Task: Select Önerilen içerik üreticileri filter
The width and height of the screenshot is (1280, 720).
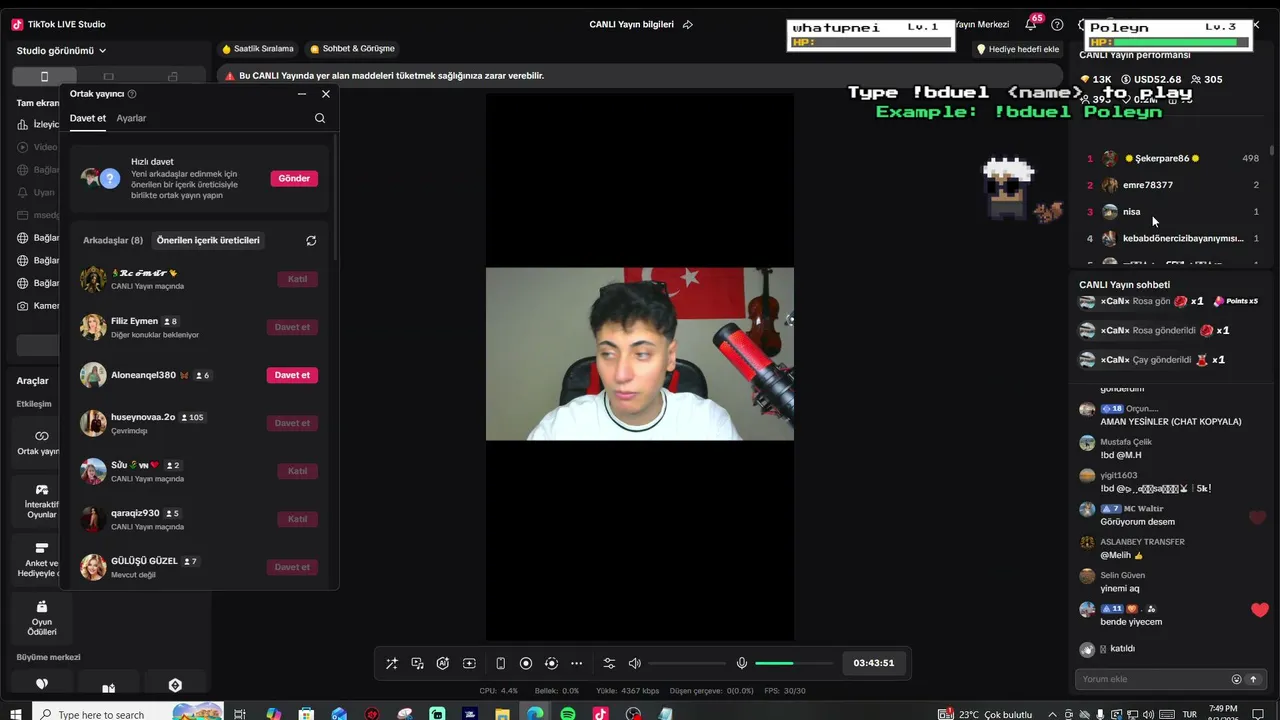Action: tap(208, 241)
